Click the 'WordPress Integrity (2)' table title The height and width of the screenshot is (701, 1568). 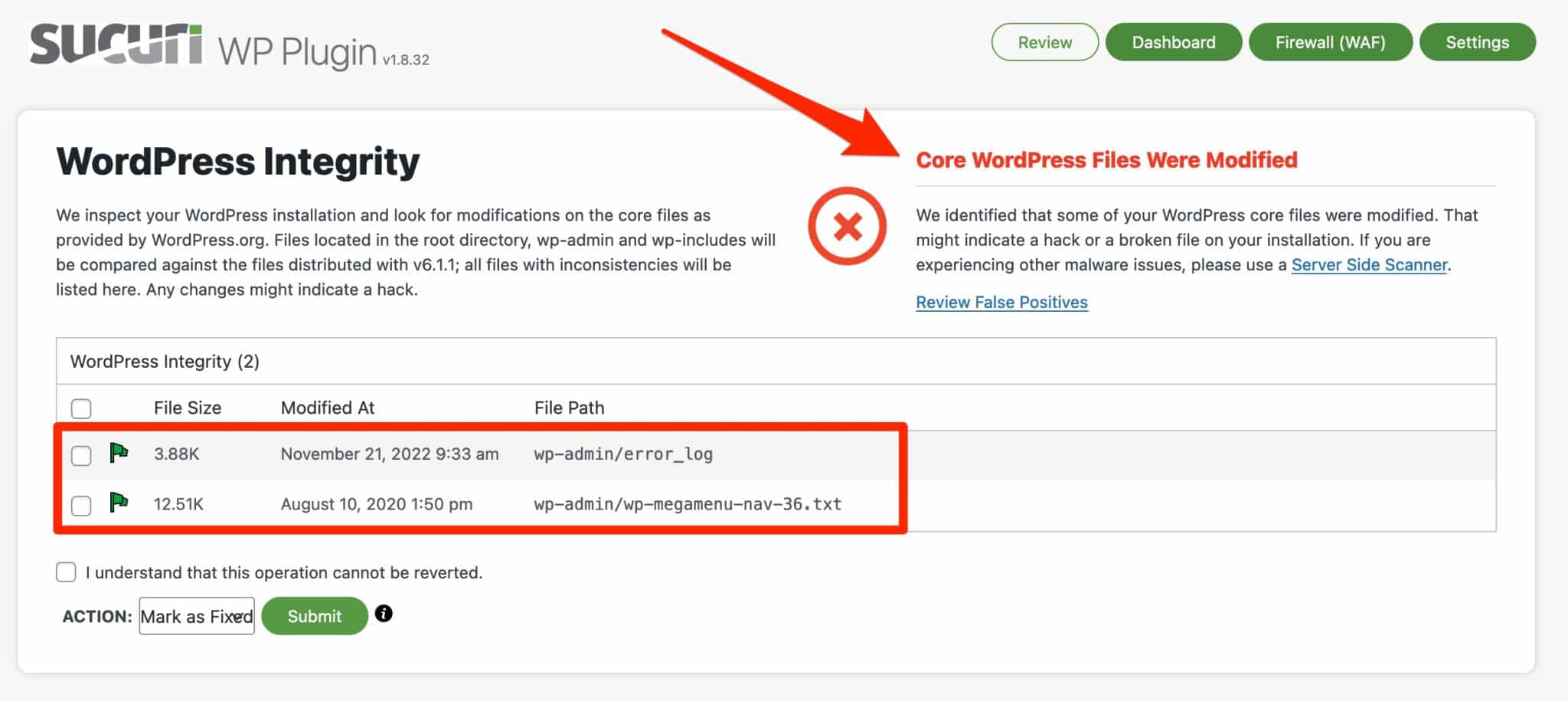(x=165, y=361)
